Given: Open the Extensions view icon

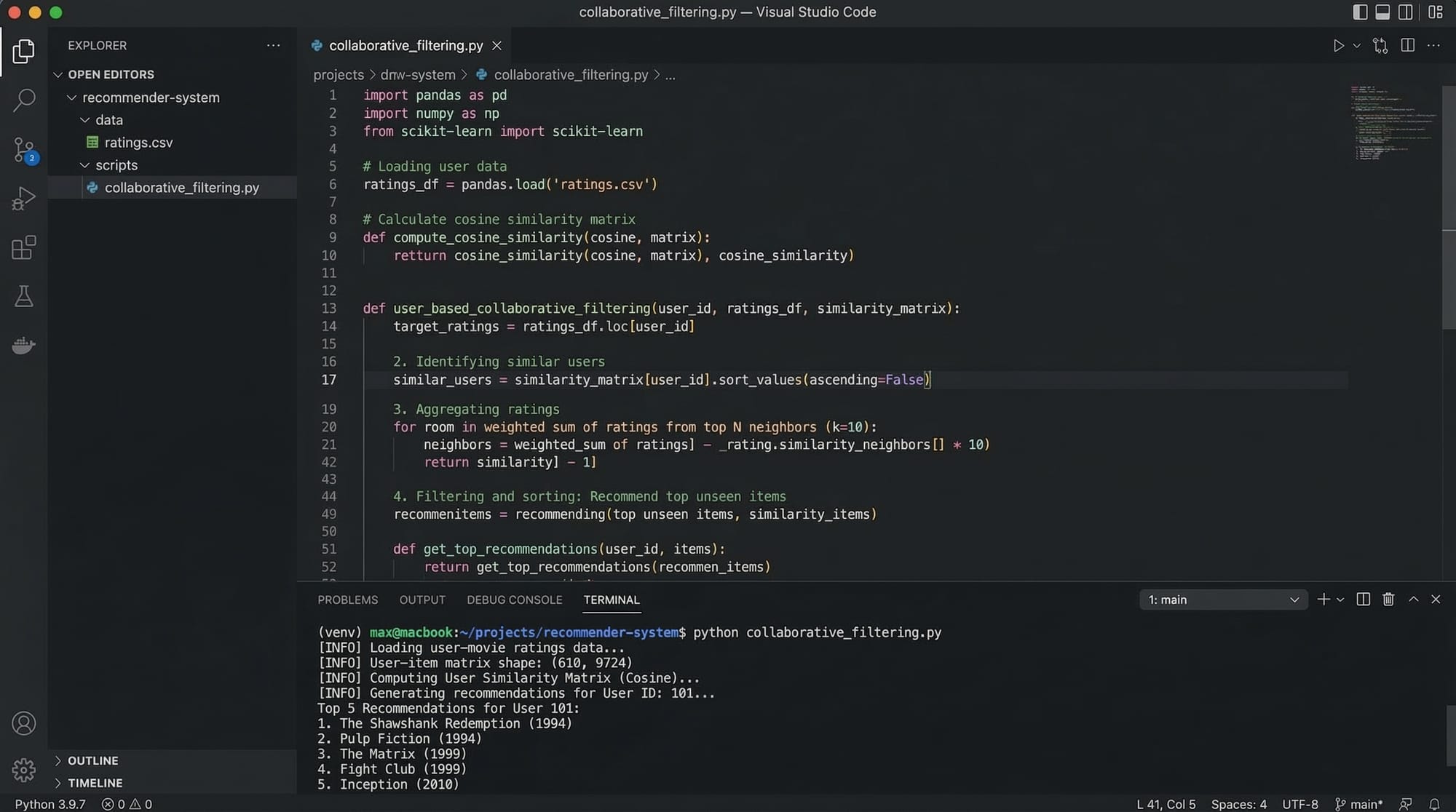Looking at the screenshot, I should 24,247.
